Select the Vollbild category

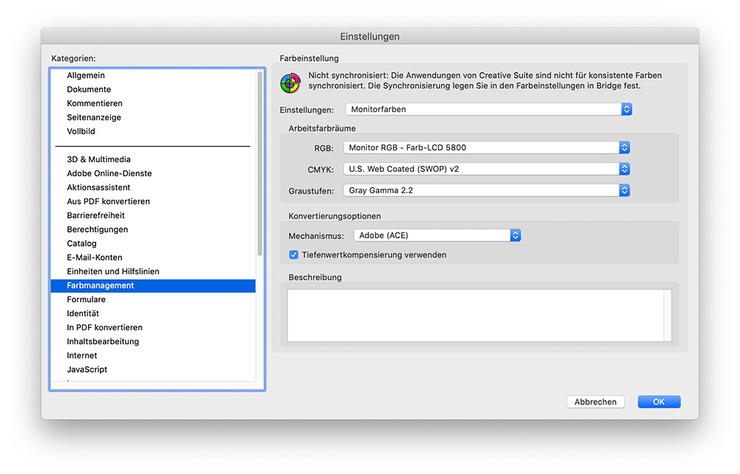click(x=153, y=132)
